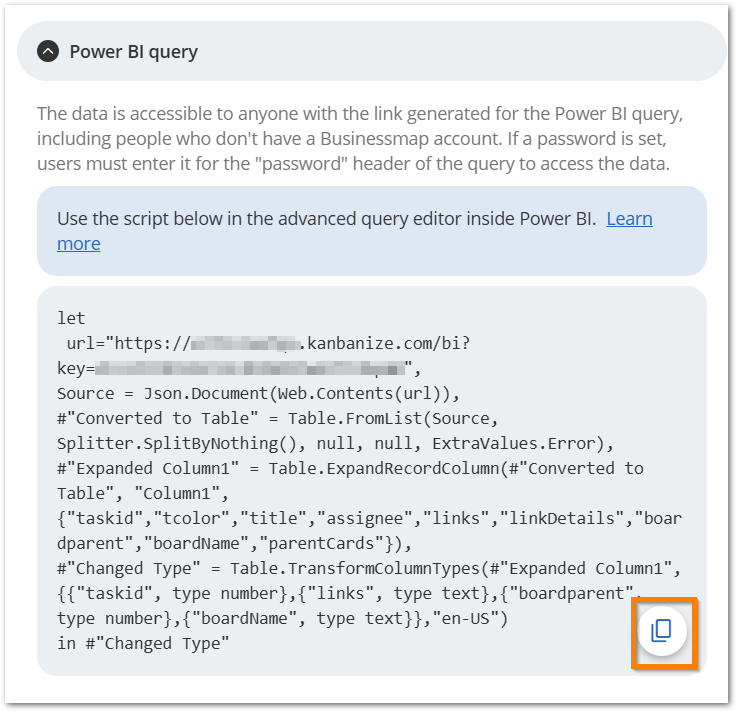737x712 pixels.
Task: Click the blue advanced query editor info box
Action: tap(372, 231)
